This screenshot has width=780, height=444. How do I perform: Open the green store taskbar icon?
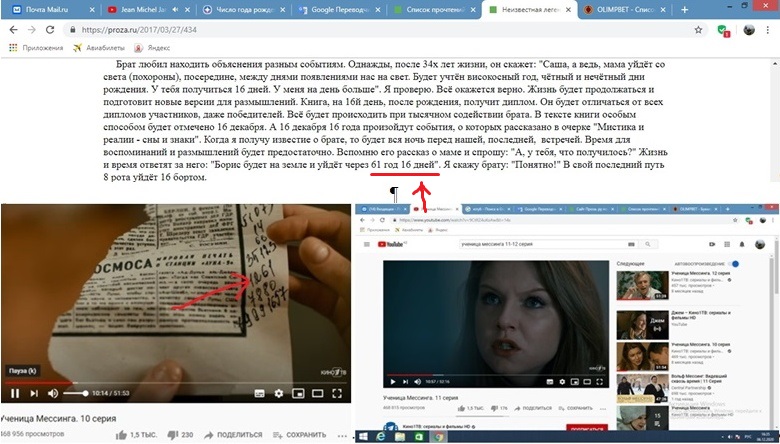[419, 437]
